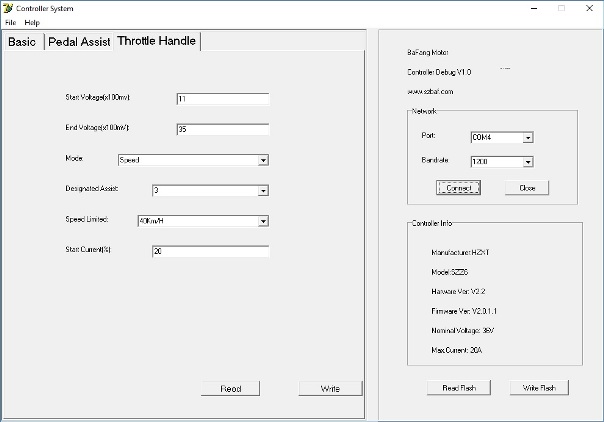Click the Close button in Network group
This screenshot has width=604, height=422.
(527, 188)
